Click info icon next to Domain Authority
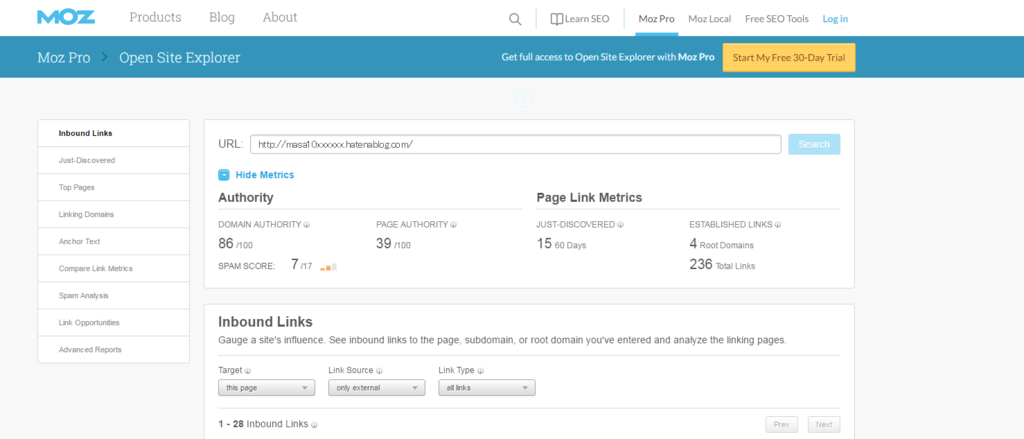The image size is (1024, 439). 307,225
